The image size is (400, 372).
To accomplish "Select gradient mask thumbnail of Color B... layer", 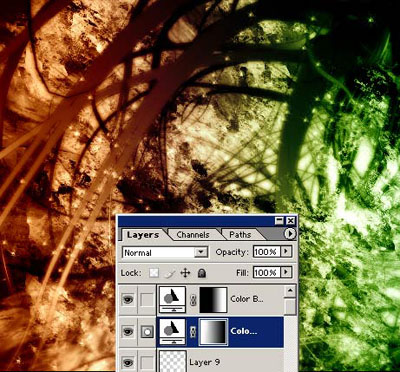I will coord(213,300).
